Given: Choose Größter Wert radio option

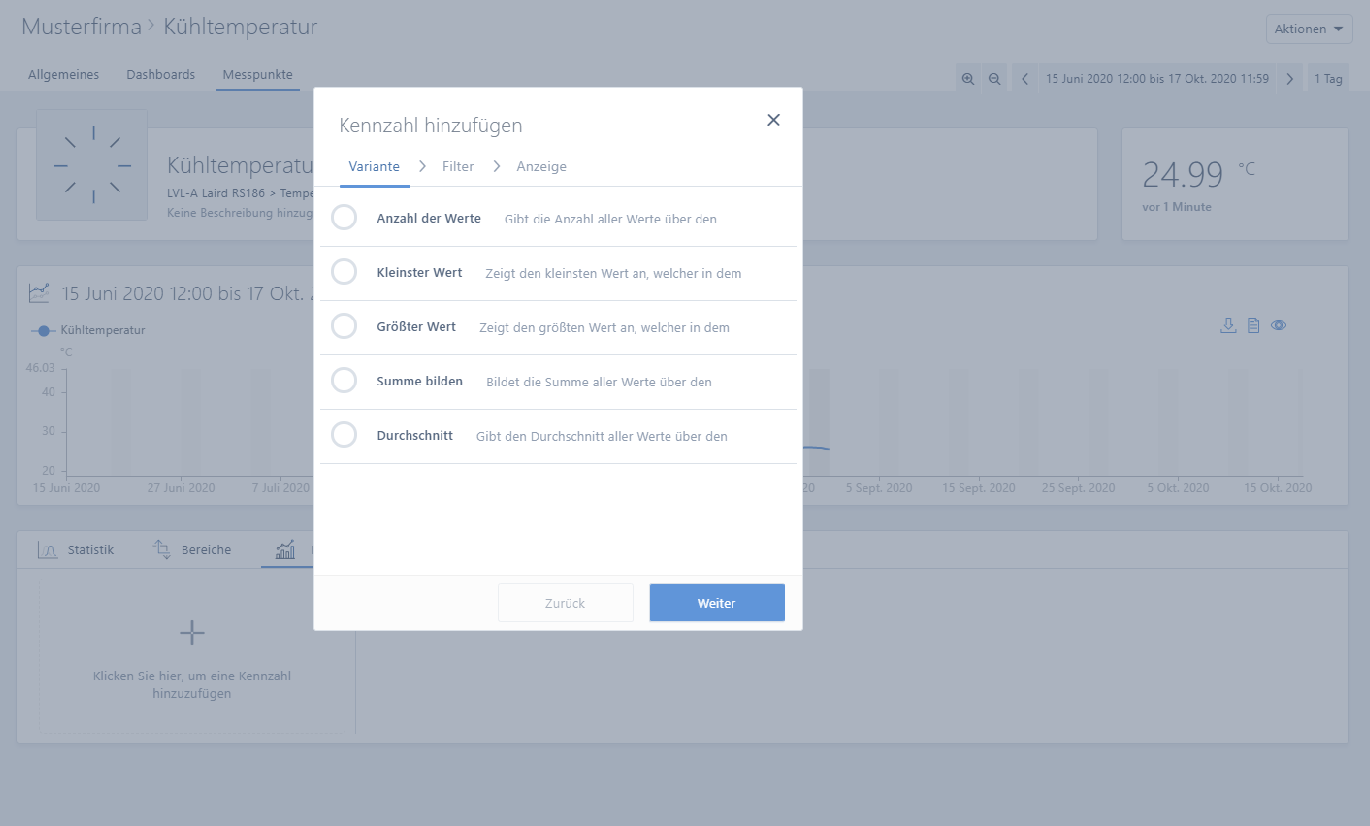Looking at the screenshot, I should click(x=344, y=326).
